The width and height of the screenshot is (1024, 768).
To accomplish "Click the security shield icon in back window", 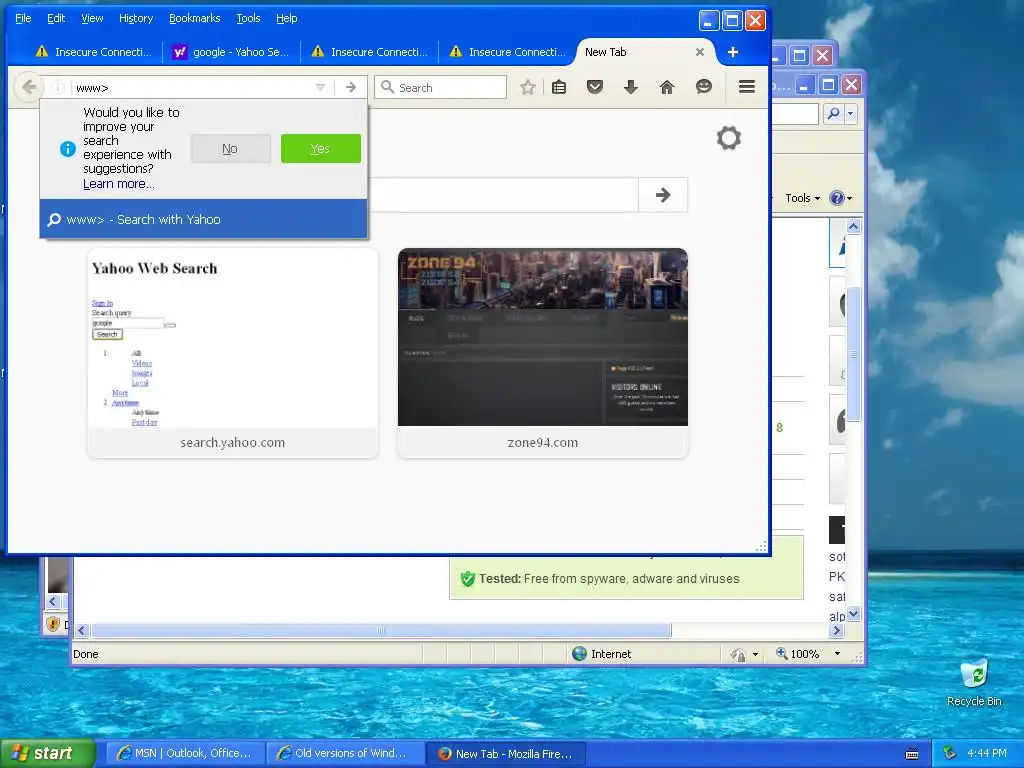I will point(53,624).
